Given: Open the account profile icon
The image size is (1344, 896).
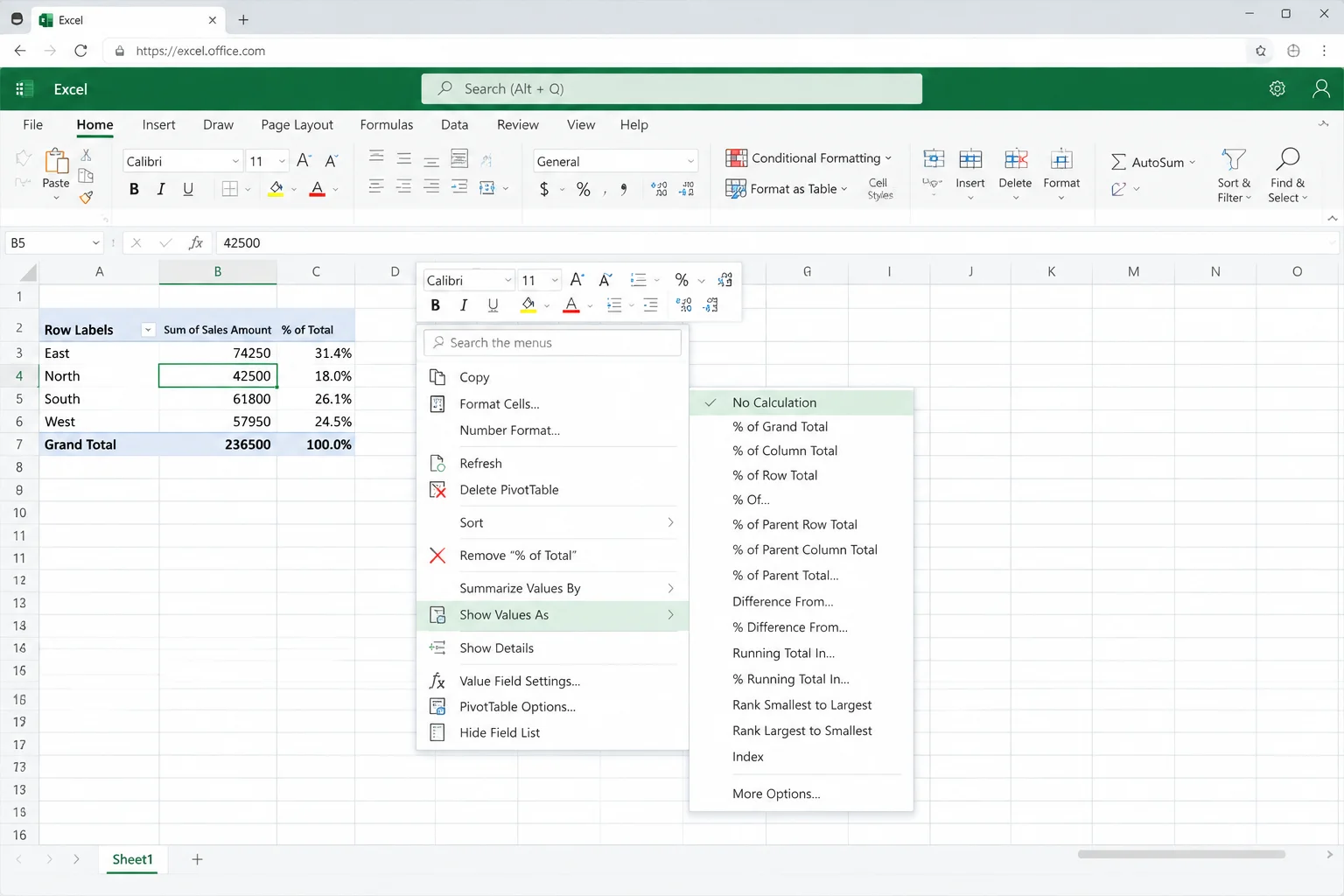Looking at the screenshot, I should (1321, 88).
